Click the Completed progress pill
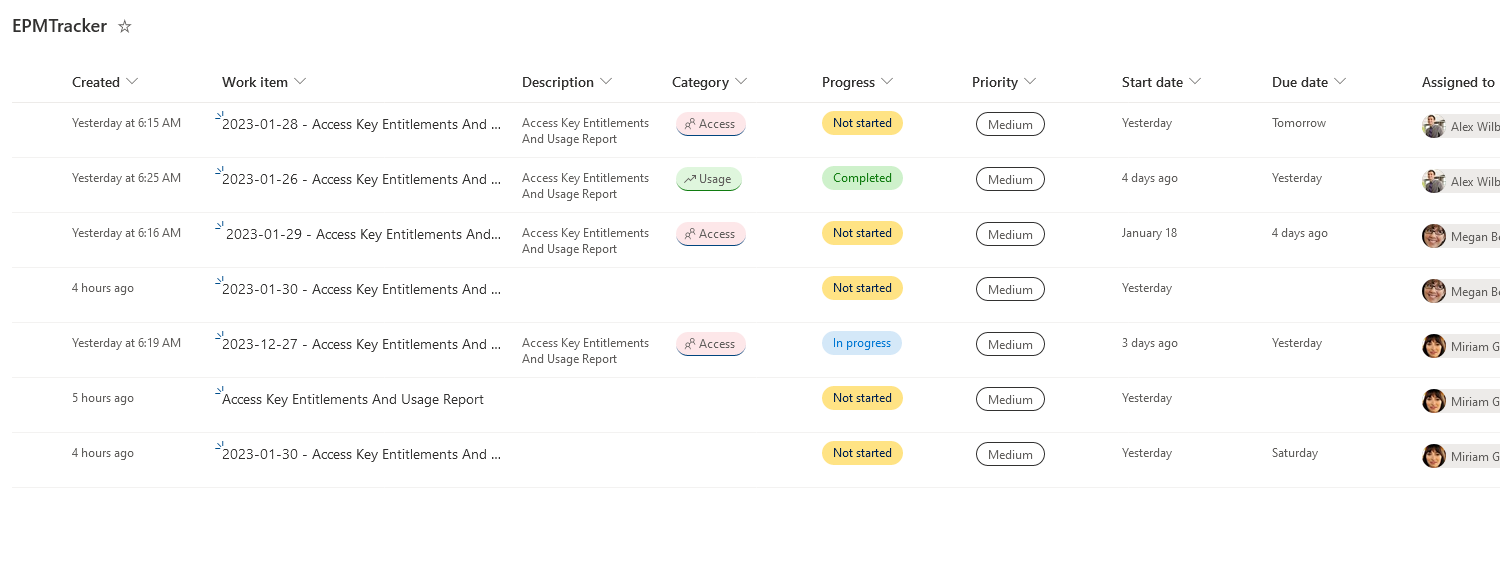1500x568 pixels. coord(862,178)
